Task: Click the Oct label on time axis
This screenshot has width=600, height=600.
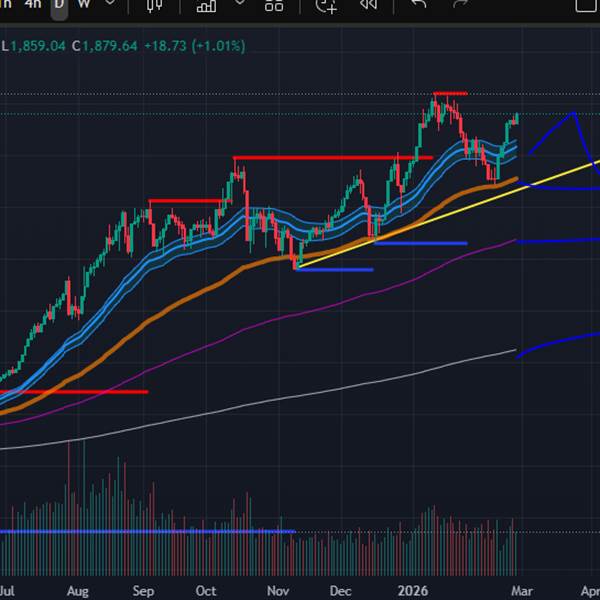Action: 206,591
